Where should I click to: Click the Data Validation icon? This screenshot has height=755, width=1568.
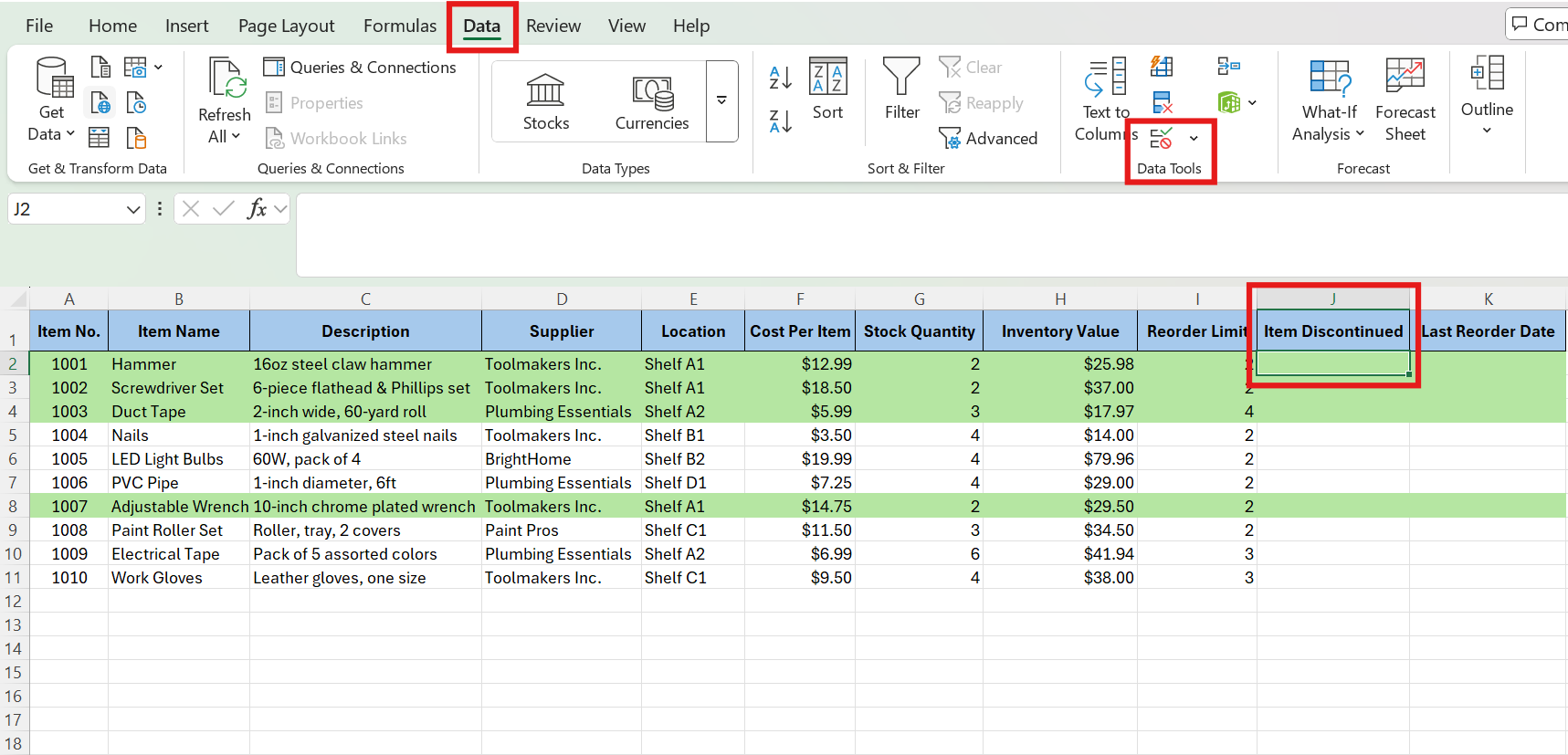coord(1161,139)
